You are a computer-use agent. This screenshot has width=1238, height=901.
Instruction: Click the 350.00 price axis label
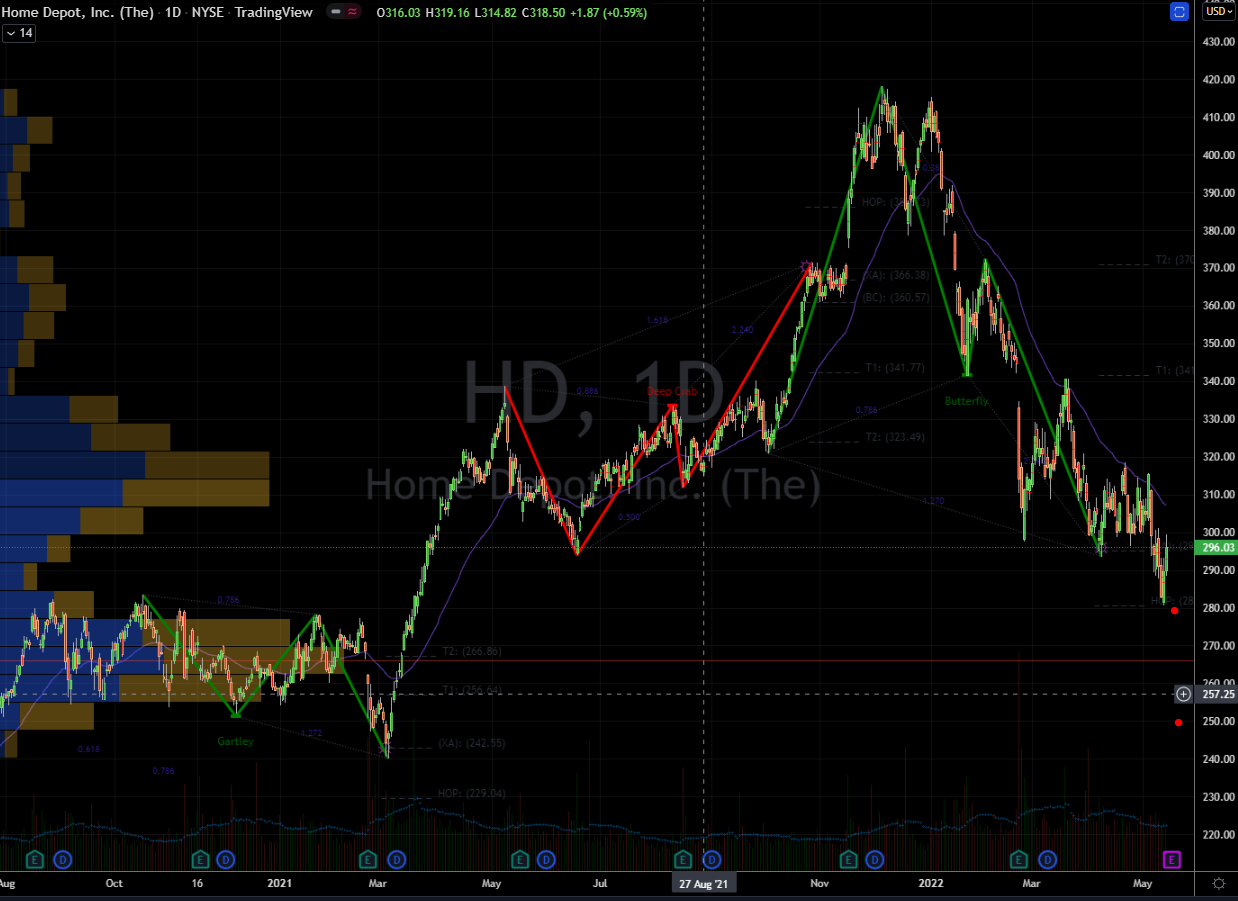tap(1216, 343)
